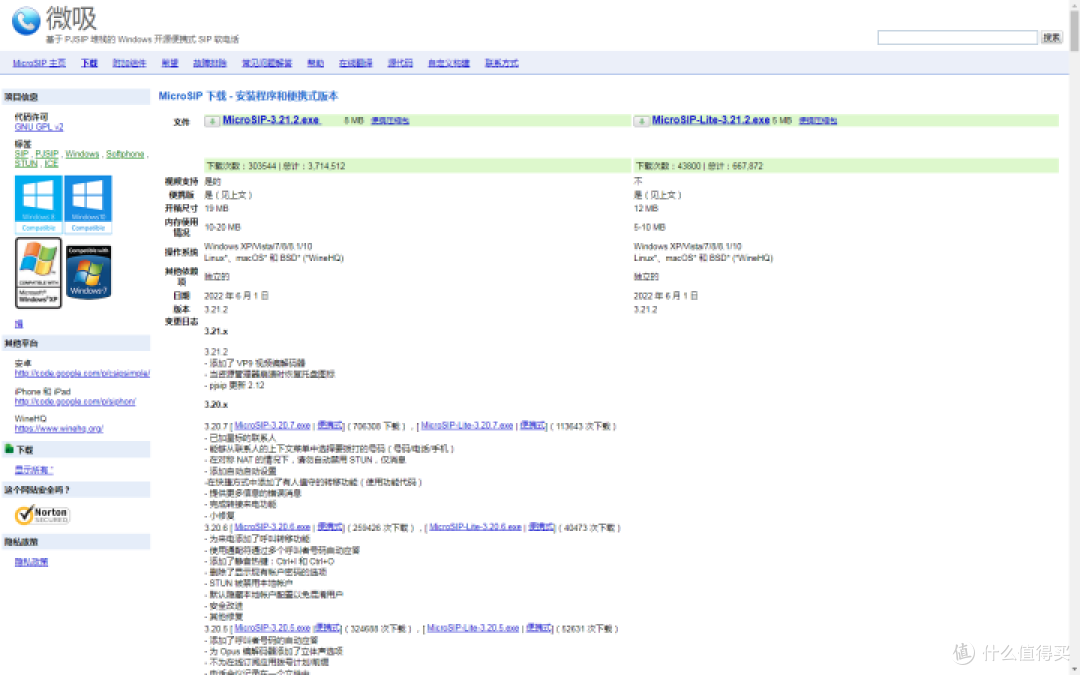1080x675 pixels.
Task: Open the 帮助 nav item
Action: click(315, 63)
